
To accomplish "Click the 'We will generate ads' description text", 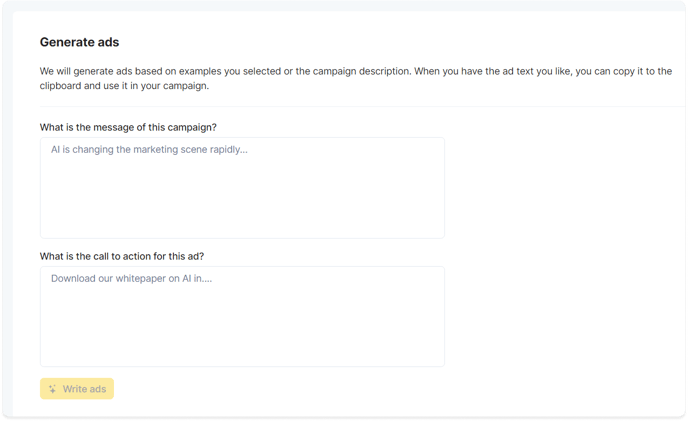I will click(x=356, y=78).
